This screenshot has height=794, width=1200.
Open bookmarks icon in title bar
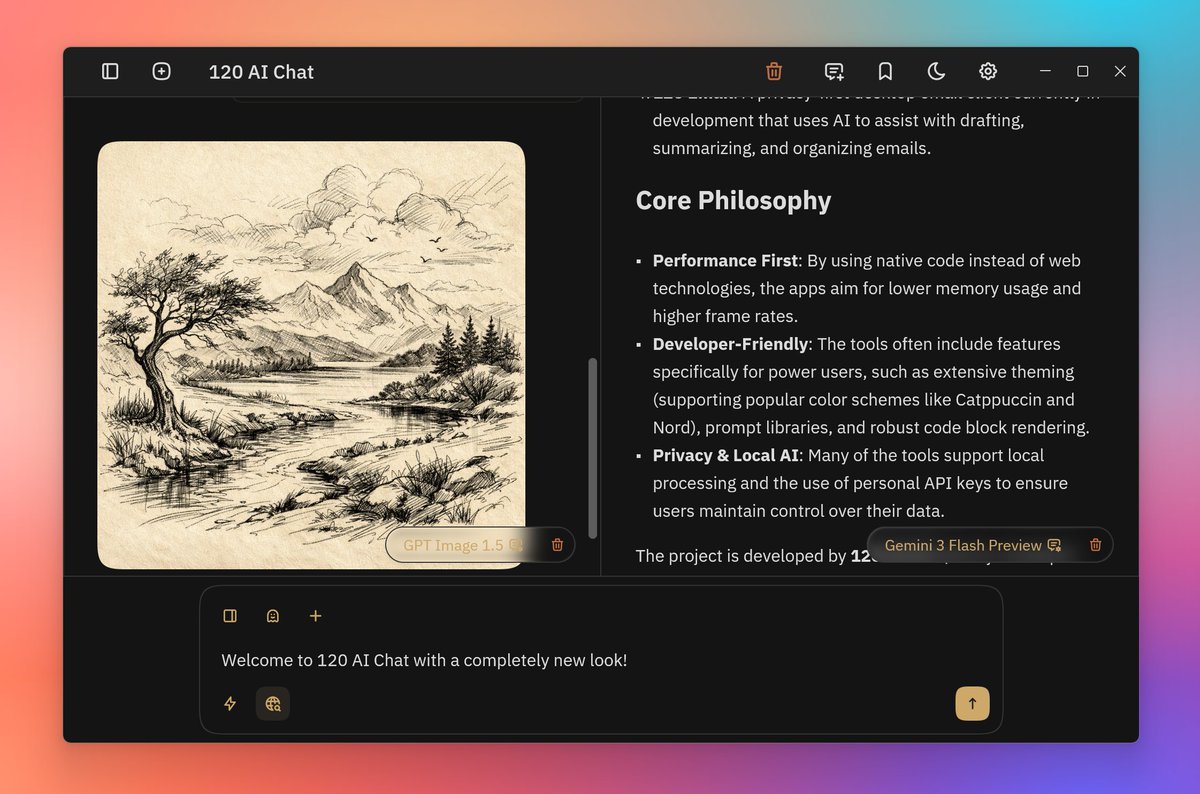coord(885,71)
